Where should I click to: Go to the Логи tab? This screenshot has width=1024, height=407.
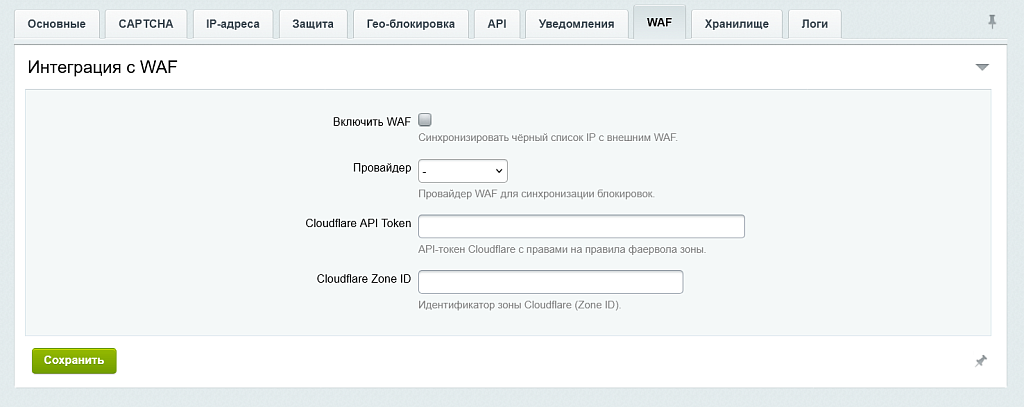[814, 24]
